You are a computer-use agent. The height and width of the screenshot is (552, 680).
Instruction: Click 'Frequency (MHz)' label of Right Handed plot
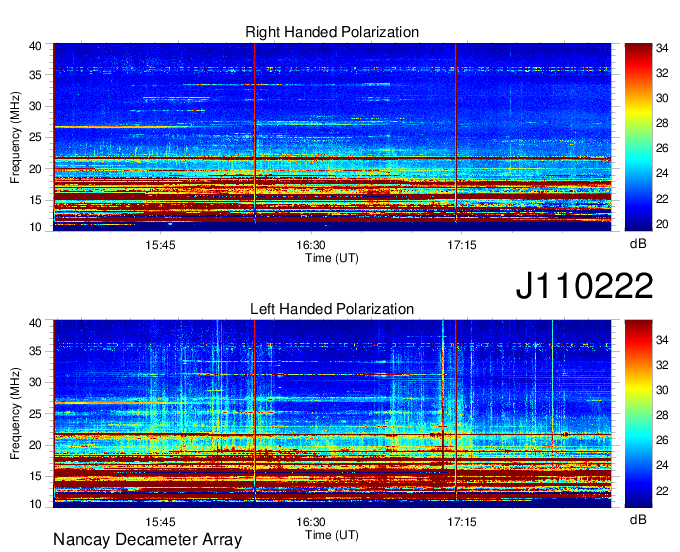[15, 137]
